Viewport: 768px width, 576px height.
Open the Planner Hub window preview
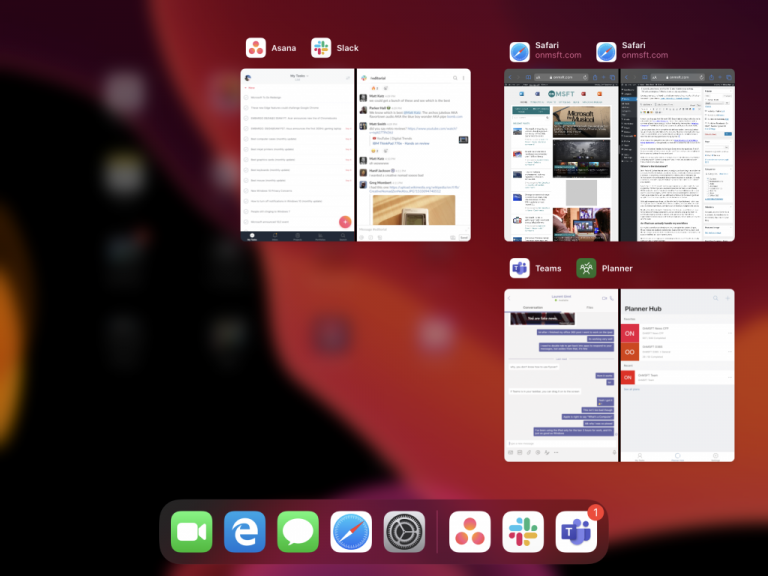[678, 375]
